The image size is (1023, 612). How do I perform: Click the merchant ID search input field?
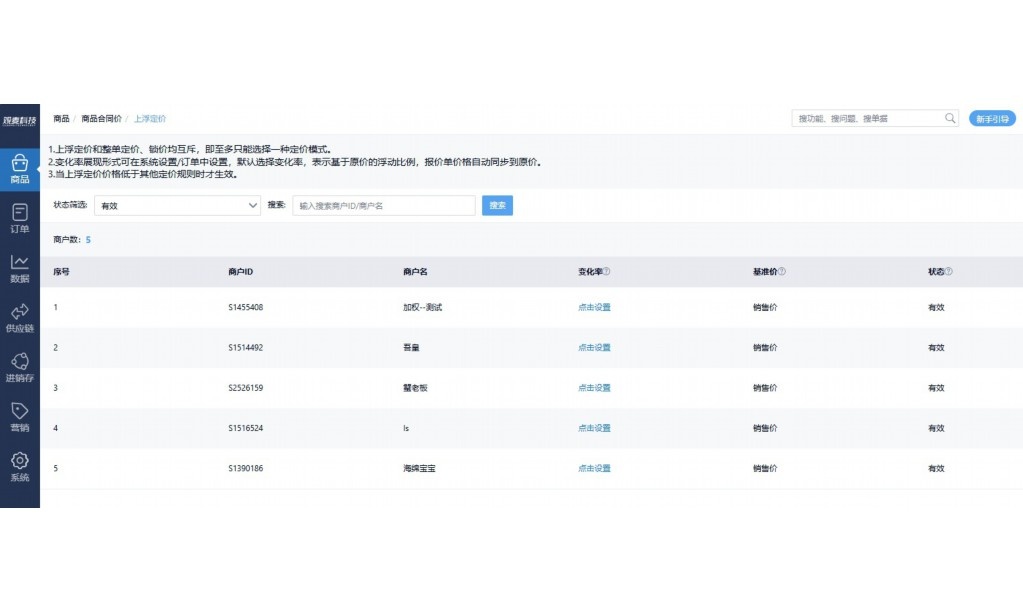[383, 205]
